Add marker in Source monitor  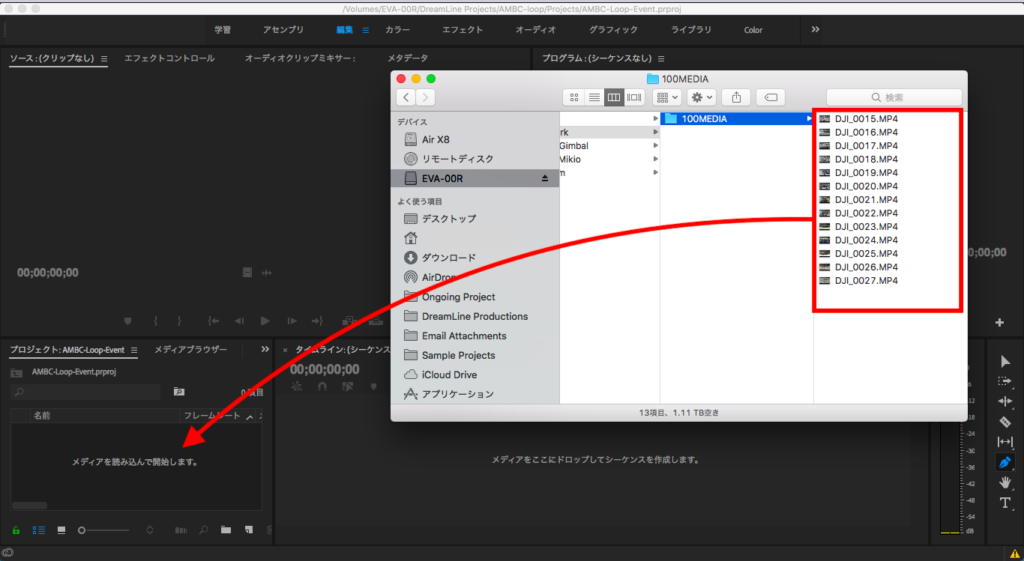coord(127,321)
